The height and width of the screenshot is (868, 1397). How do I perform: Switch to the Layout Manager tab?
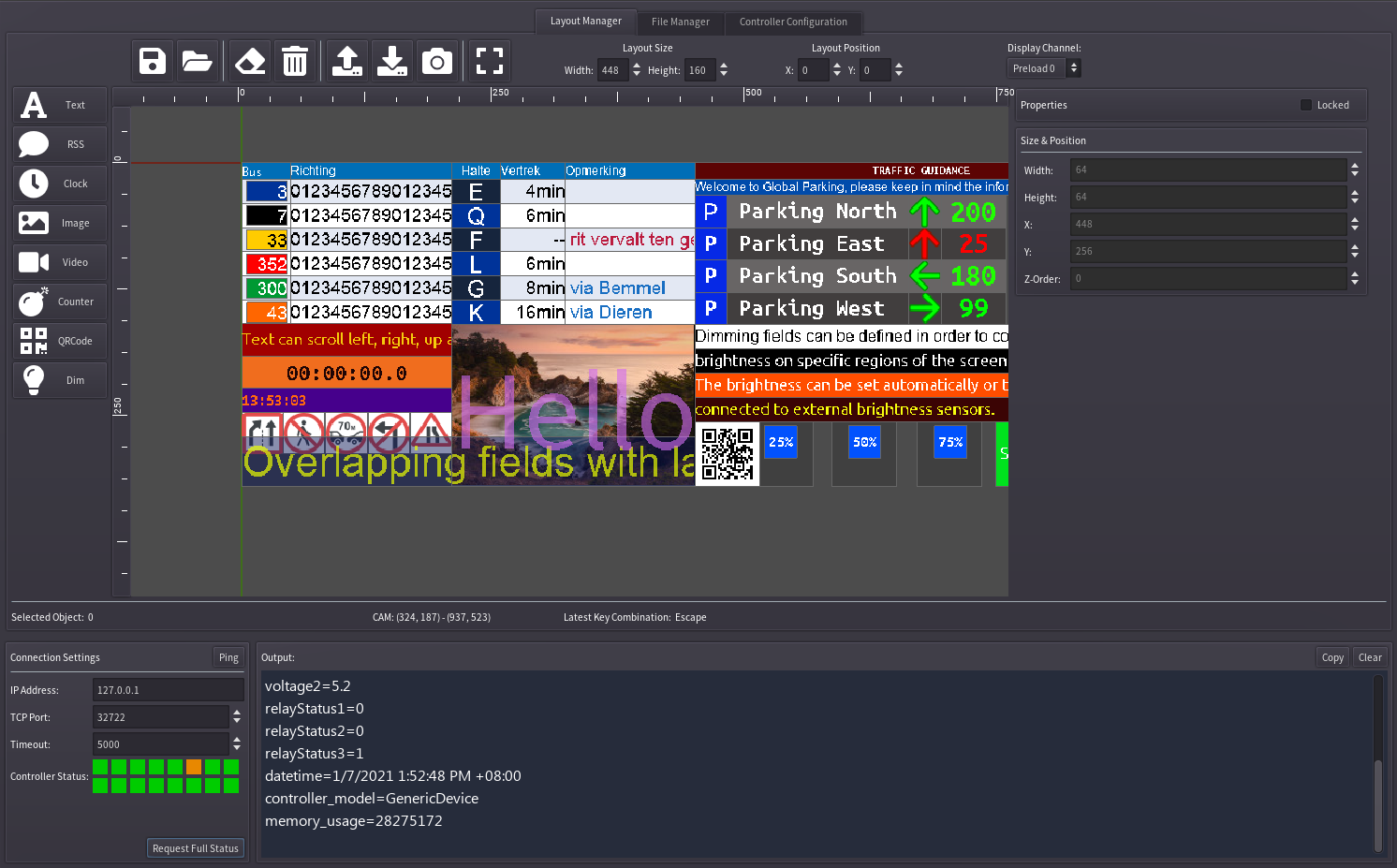[585, 22]
